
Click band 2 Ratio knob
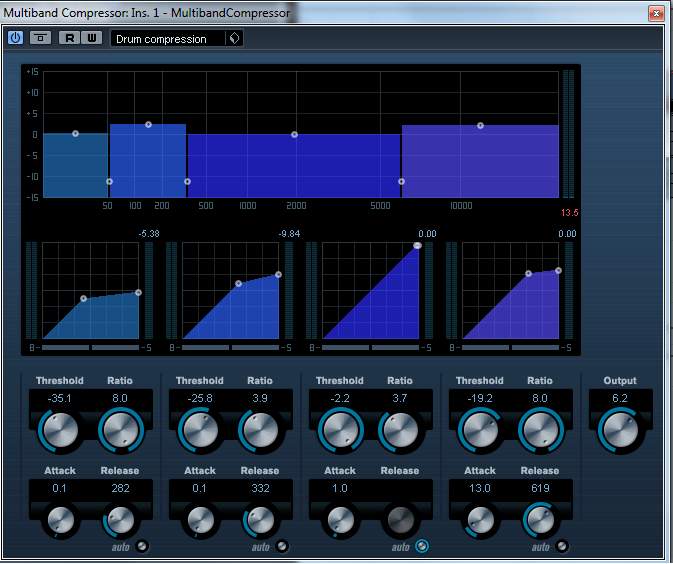(x=259, y=430)
